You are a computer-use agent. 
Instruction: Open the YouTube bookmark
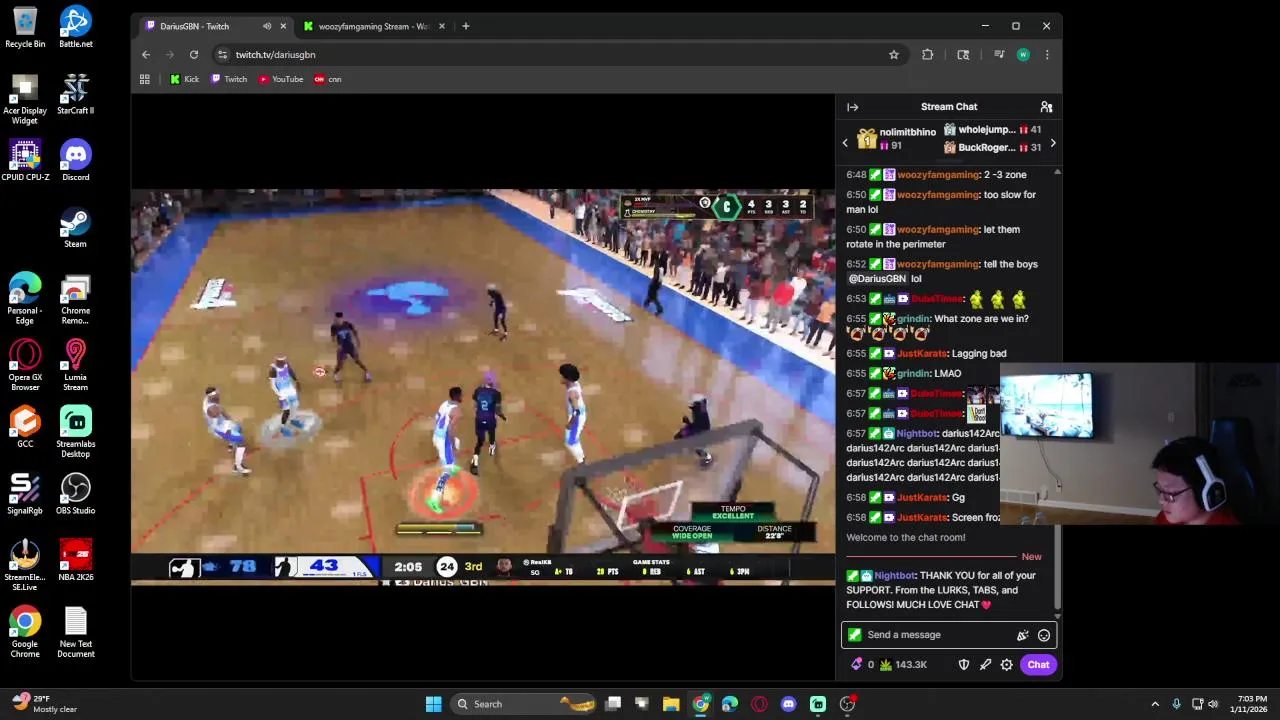pyautogui.click(x=281, y=79)
